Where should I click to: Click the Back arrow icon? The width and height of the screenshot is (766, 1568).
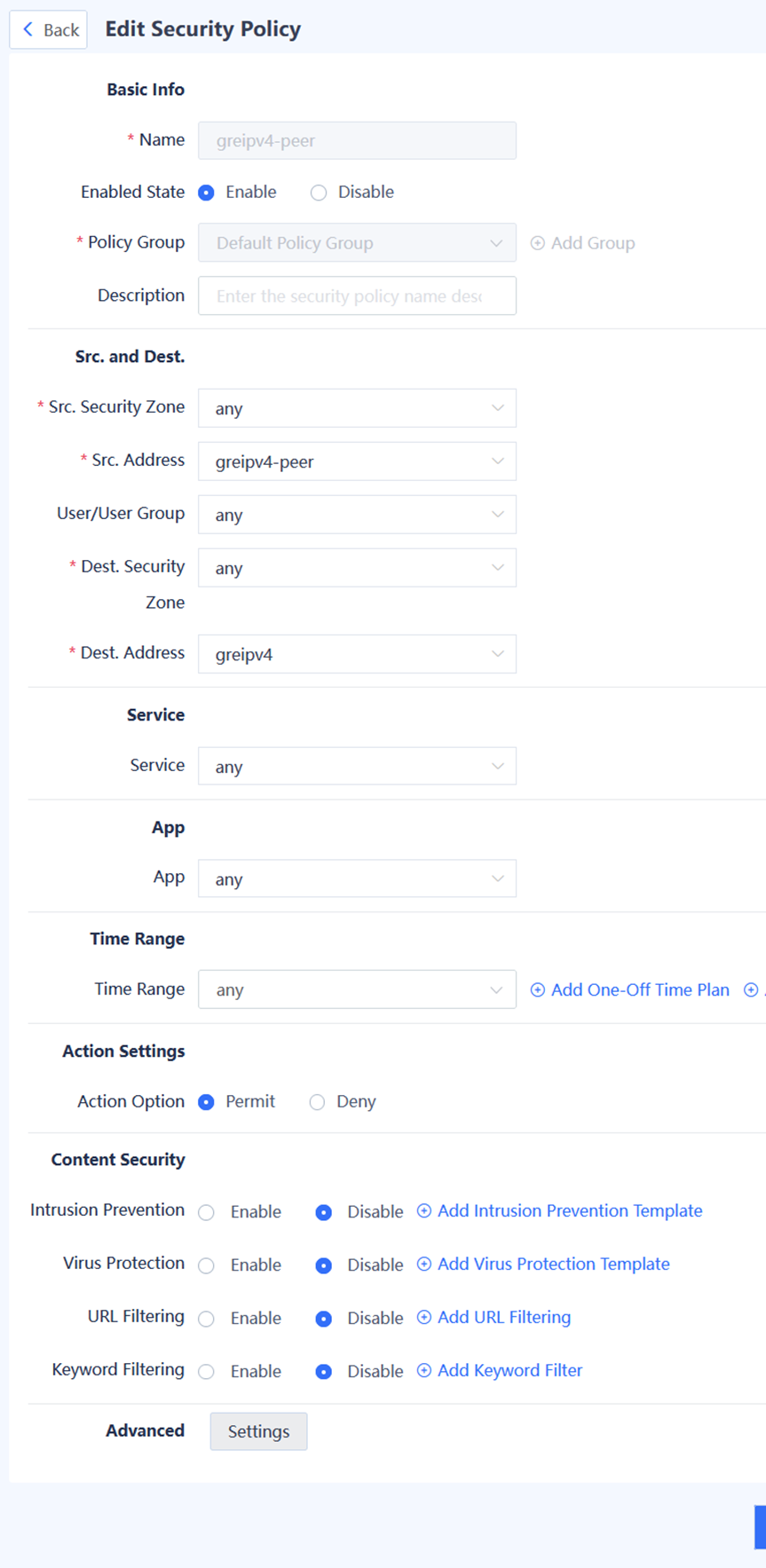pos(28,29)
